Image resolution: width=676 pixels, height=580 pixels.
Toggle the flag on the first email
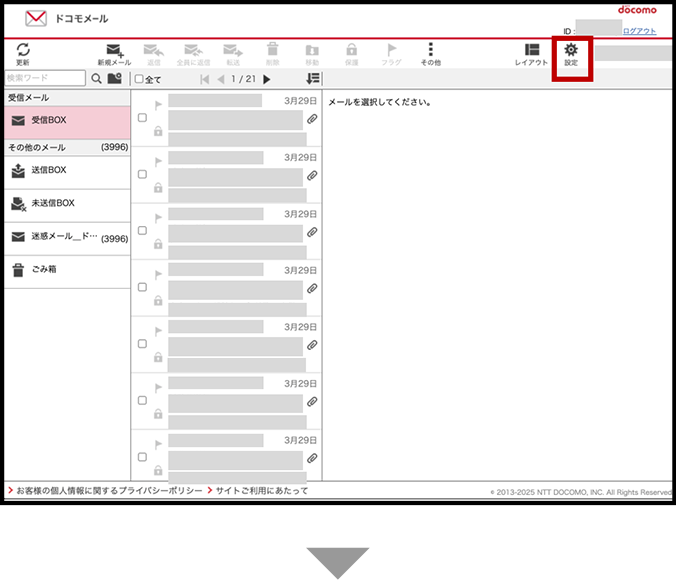coord(158,105)
